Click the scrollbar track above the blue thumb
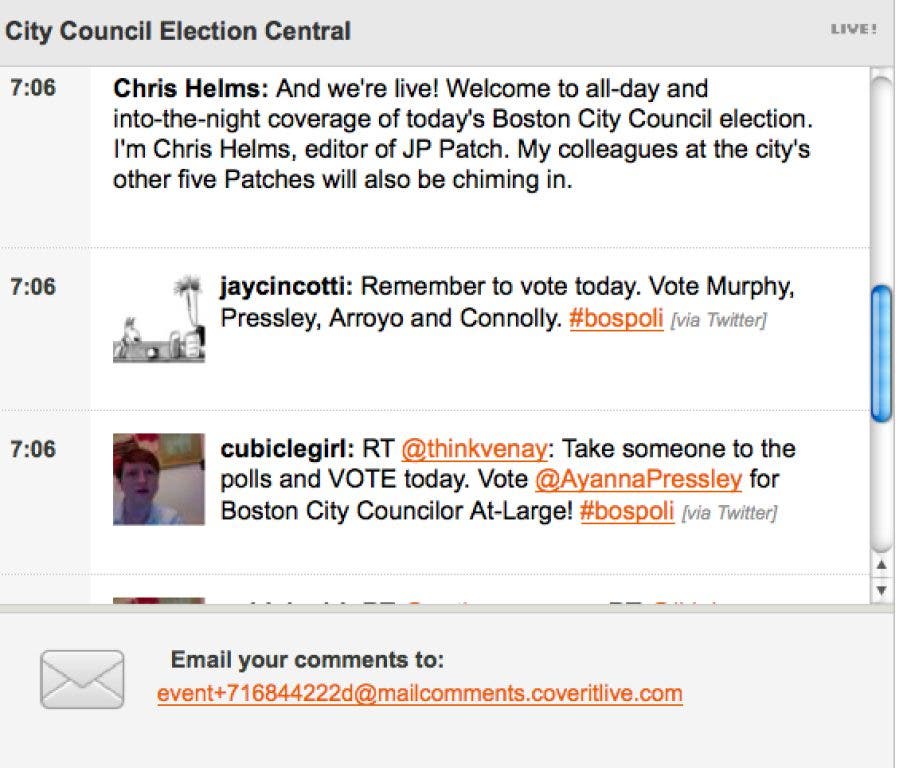The height and width of the screenshot is (768, 903). pos(881,180)
